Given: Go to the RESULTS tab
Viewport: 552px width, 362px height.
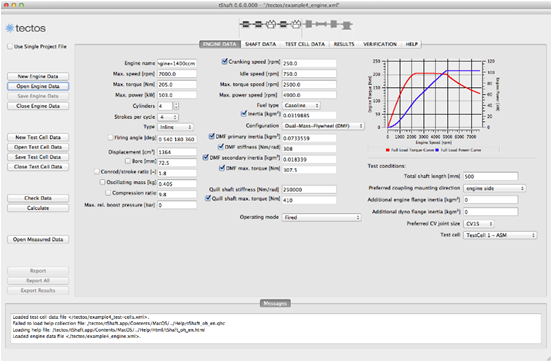Looking at the screenshot, I should pyautogui.click(x=344, y=44).
